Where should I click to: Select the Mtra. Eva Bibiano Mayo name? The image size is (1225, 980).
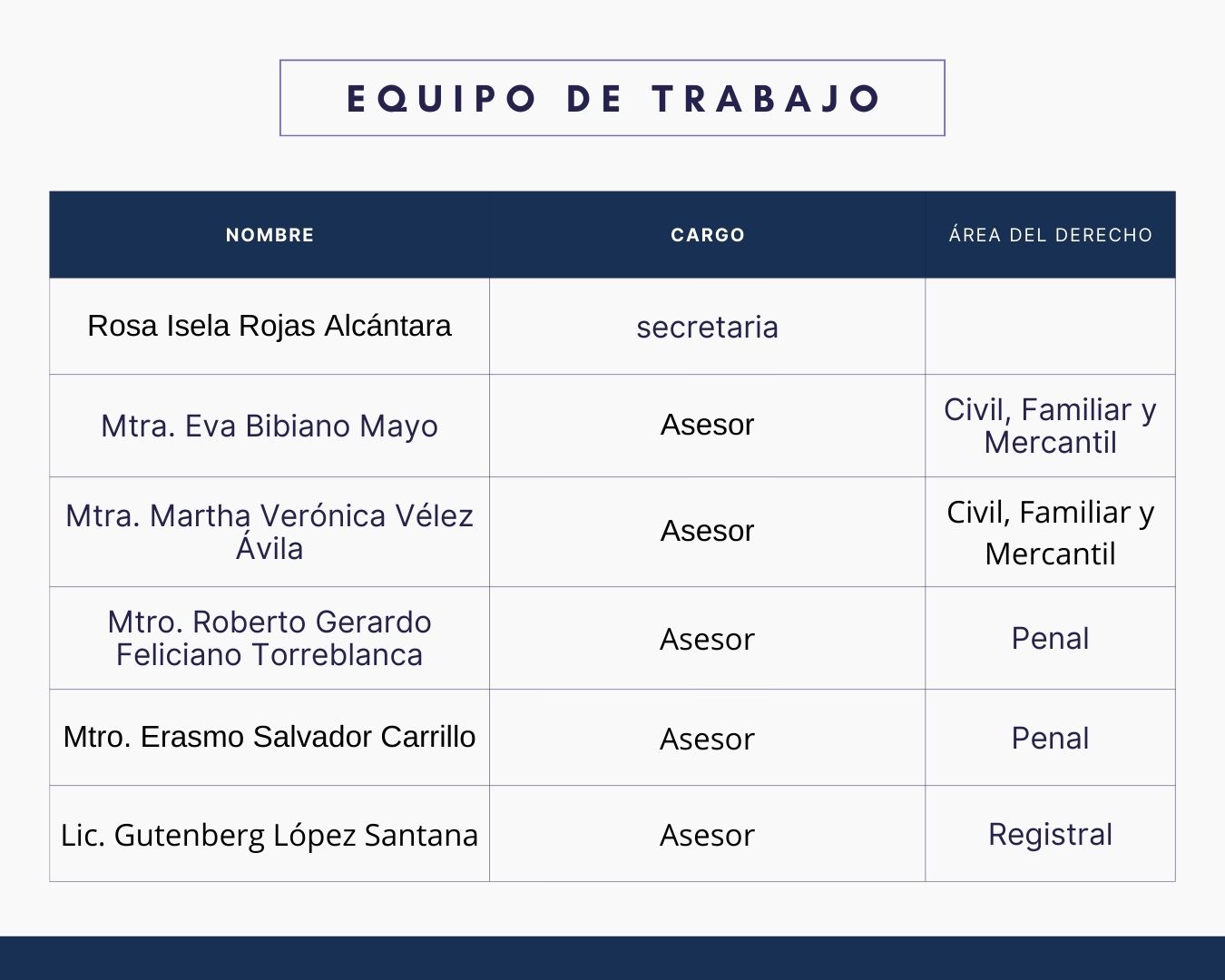click(x=269, y=426)
